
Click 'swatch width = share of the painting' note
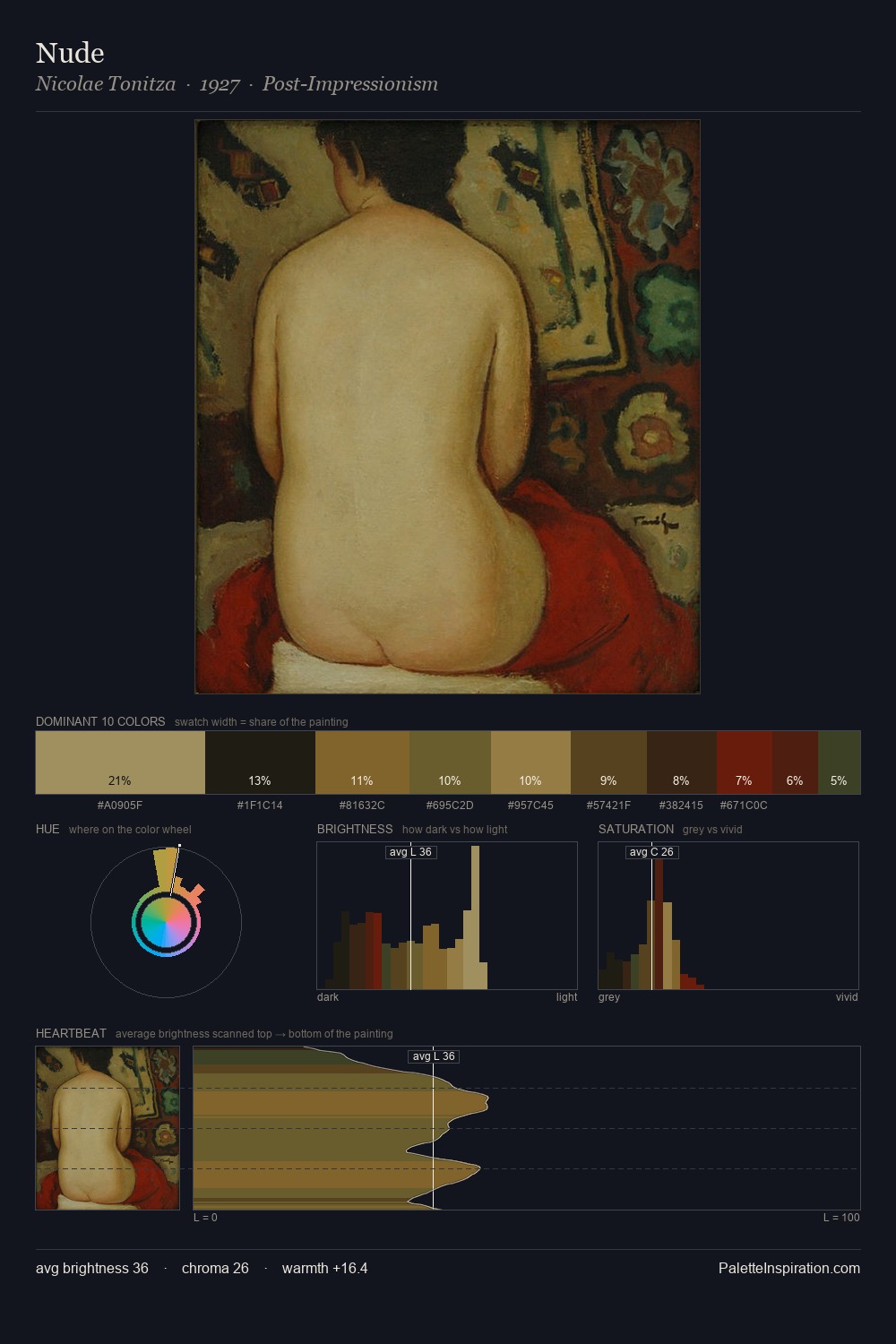tap(262, 722)
